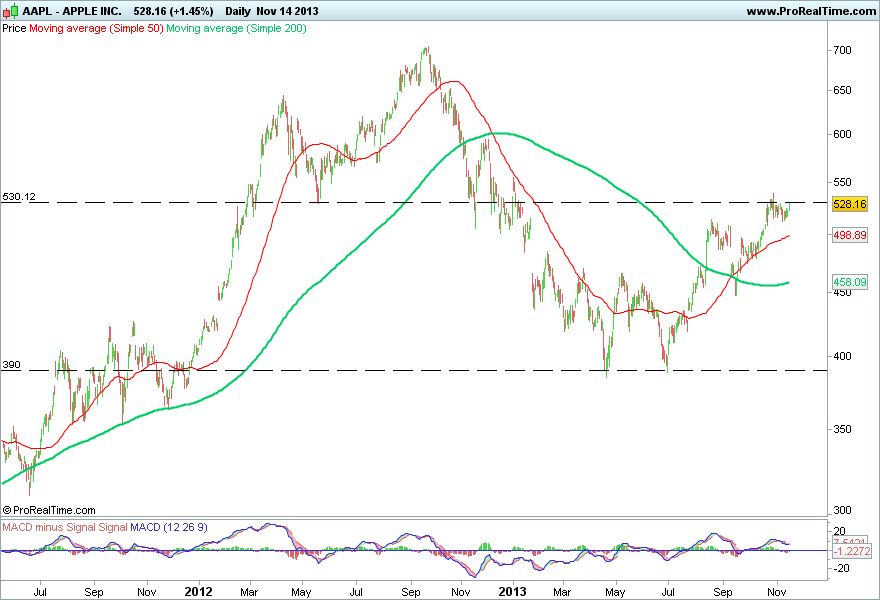The image size is (880, 600).
Task: Click the first Jul label on time axis
Action: 40,592
